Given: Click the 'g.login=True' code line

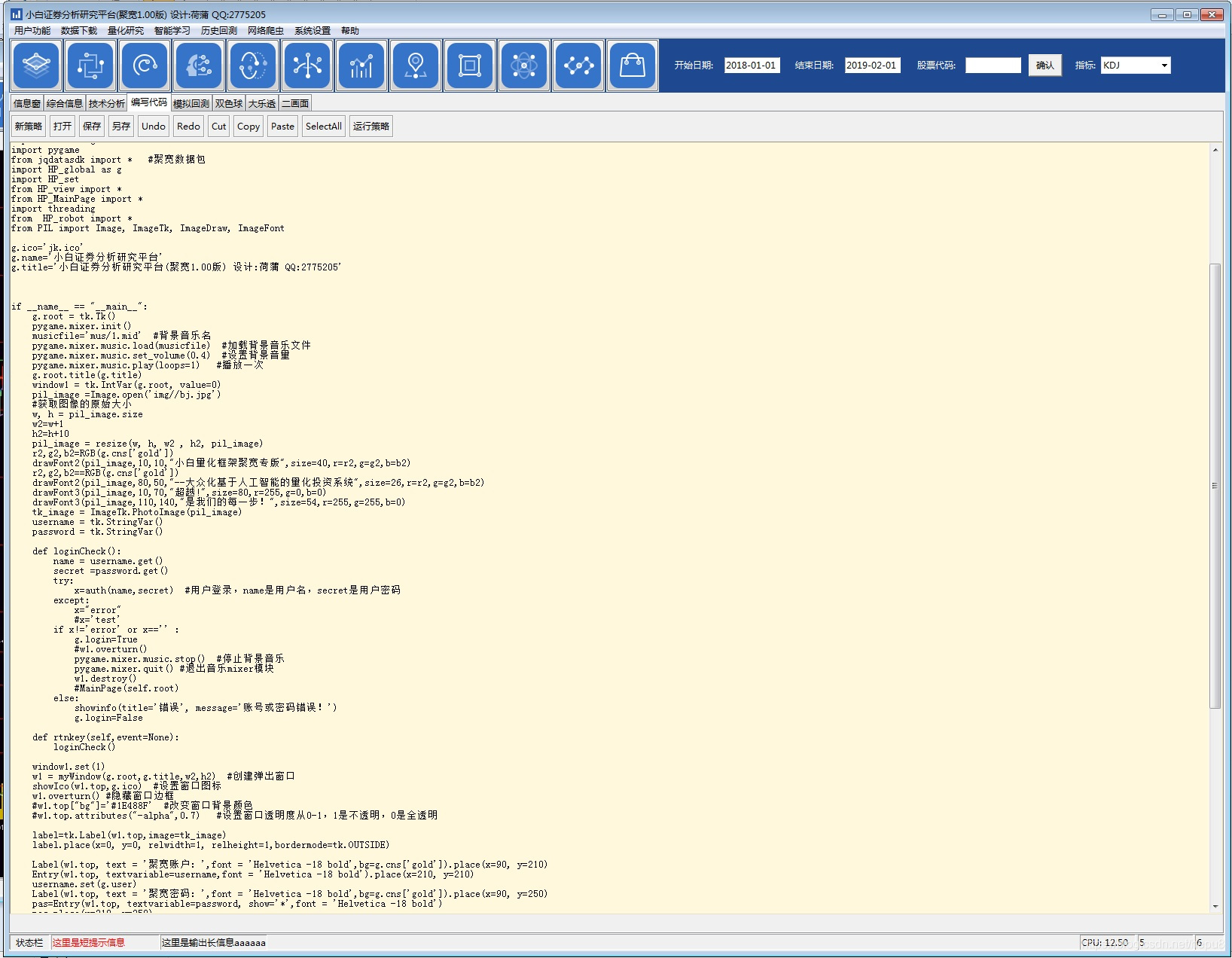Looking at the screenshot, I should pyautogui.click(x=105, y=639).
